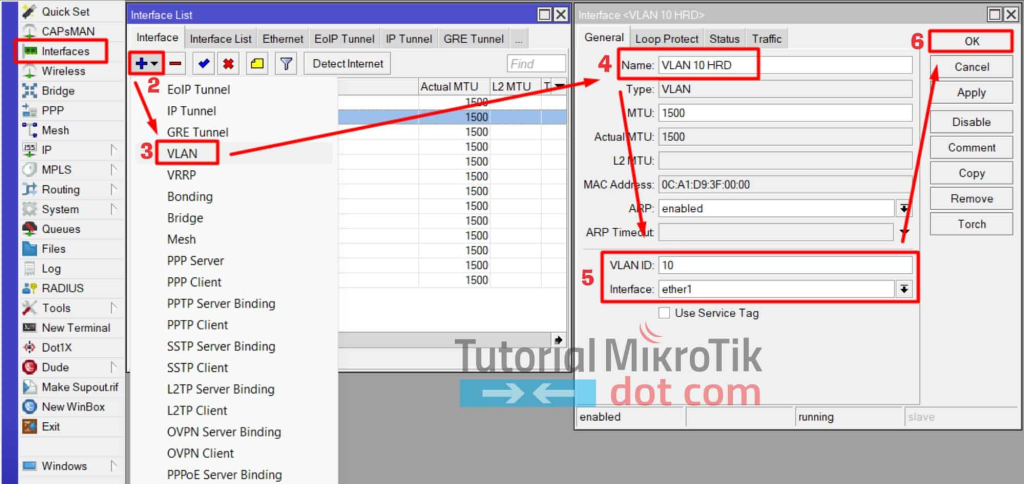Screen dimensions: 1024x484
Task: Switch to the GRE Tunnel tab
Action: point(473,39)
